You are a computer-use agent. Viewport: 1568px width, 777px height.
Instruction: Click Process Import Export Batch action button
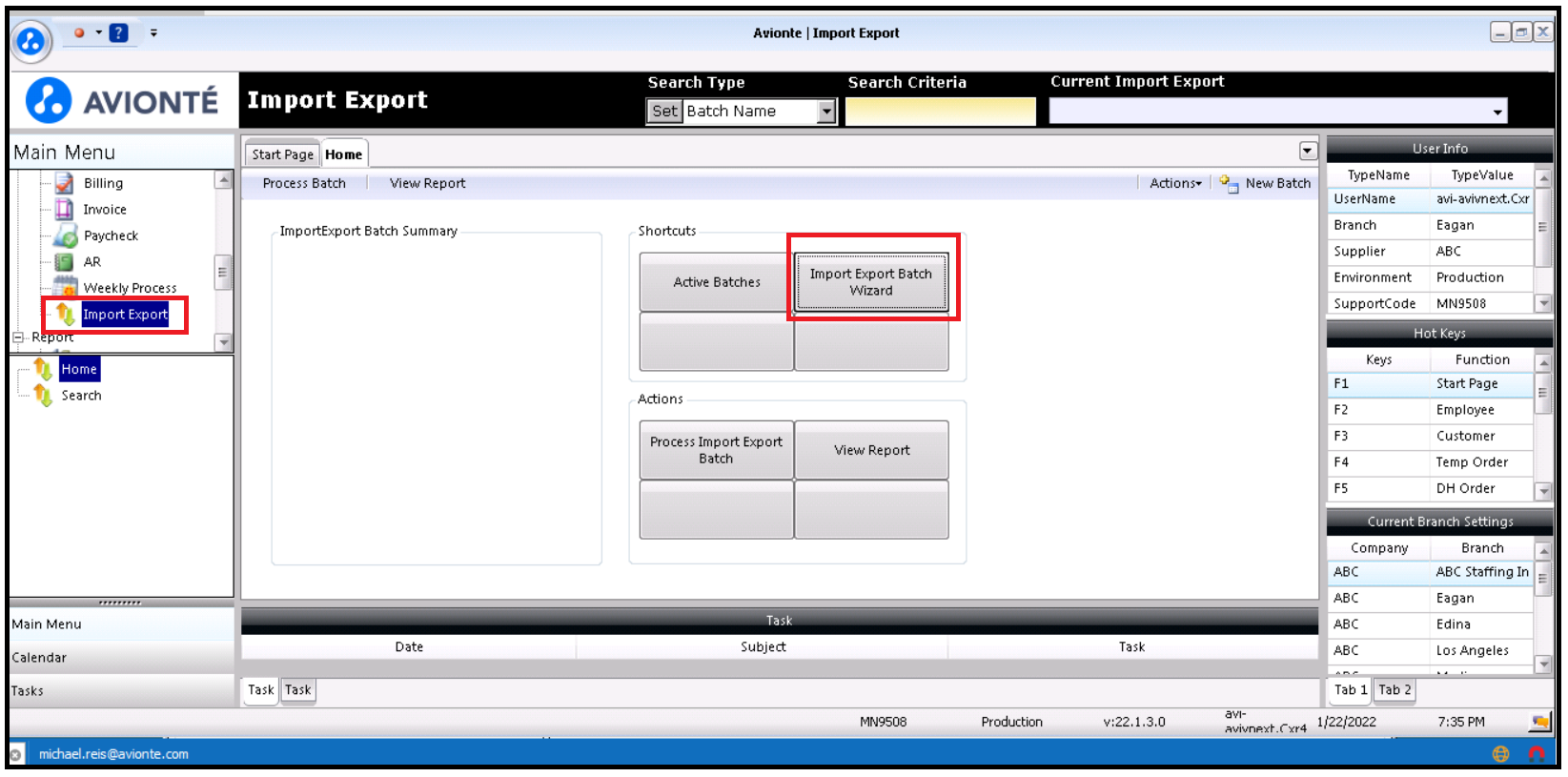click(717, 450)
